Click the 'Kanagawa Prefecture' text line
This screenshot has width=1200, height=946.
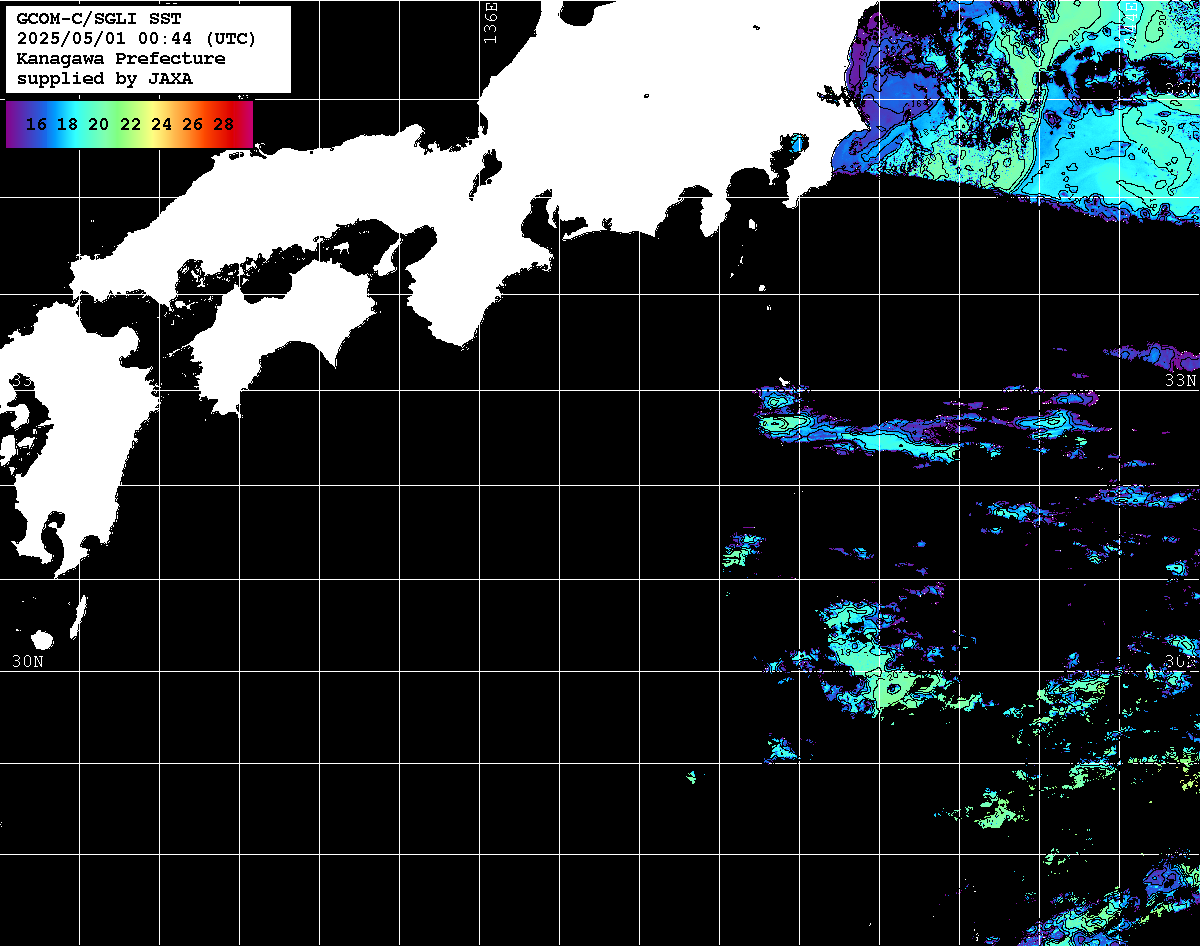(x=121, y=59)
